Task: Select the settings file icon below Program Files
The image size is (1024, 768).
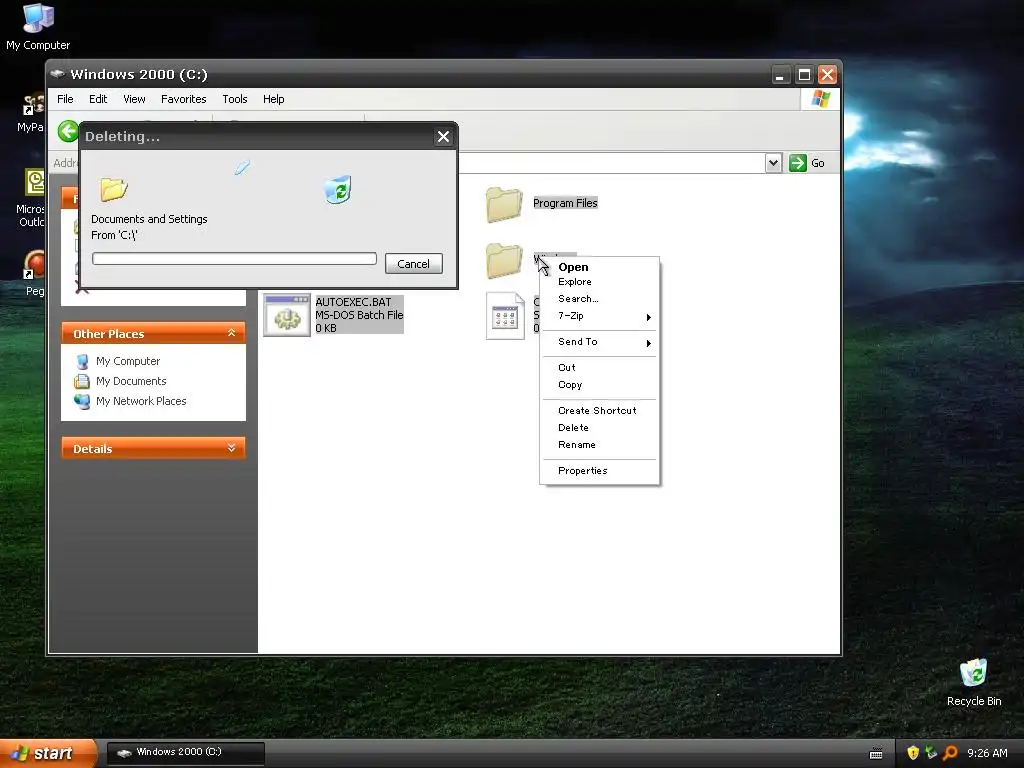Action: 505,316
